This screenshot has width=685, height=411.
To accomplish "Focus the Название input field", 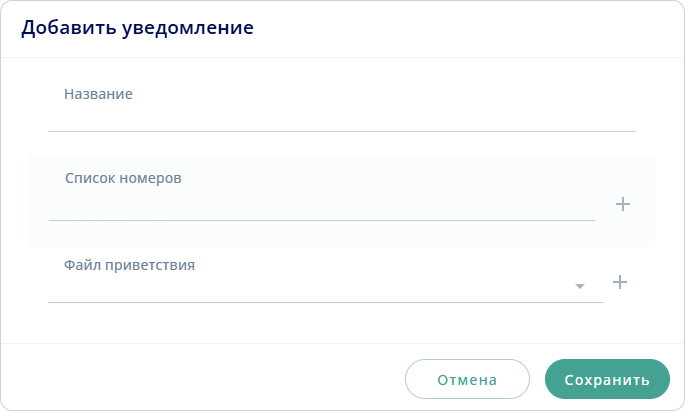I will 341,115.
